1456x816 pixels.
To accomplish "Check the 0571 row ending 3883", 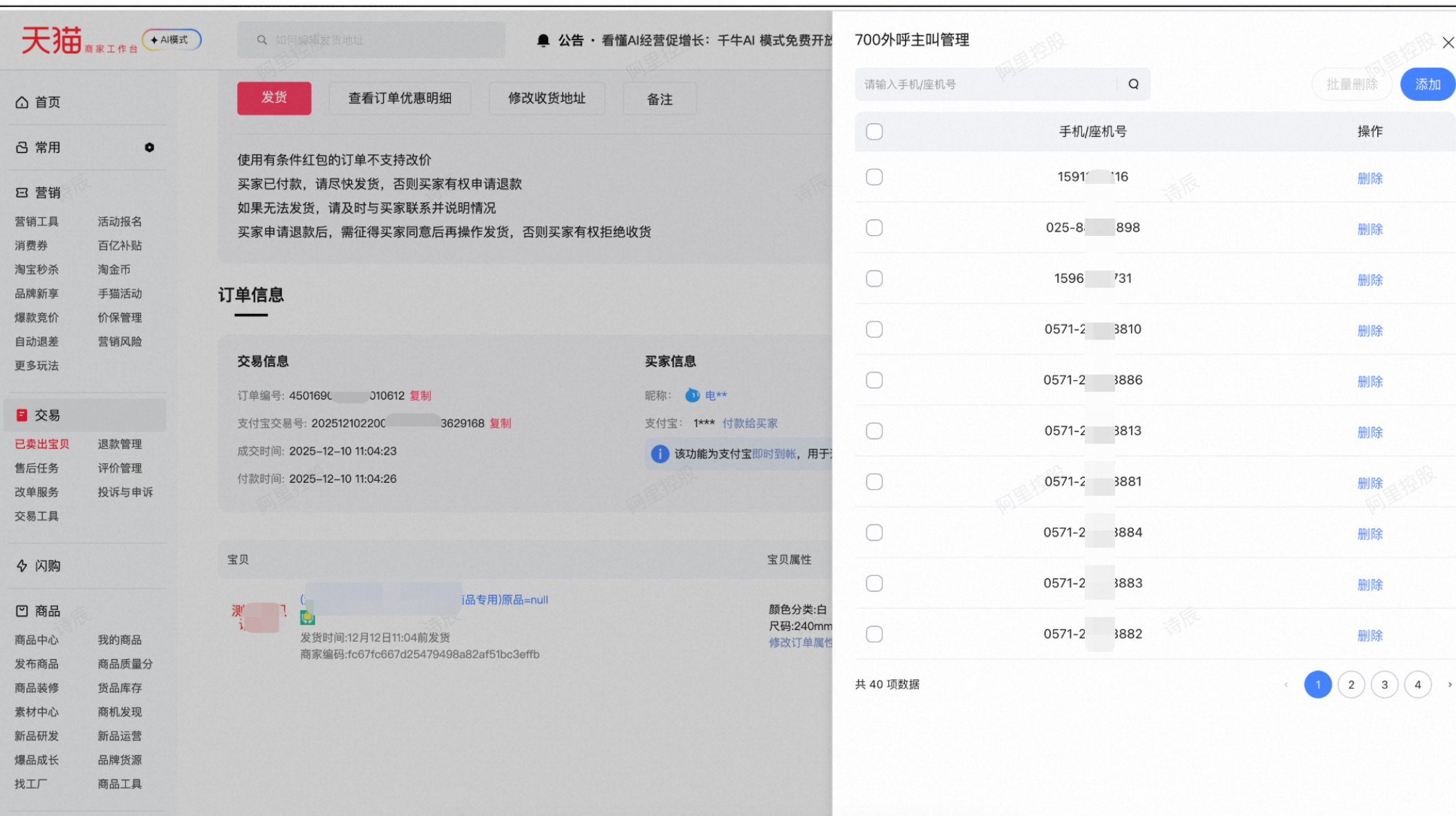I will [x=875, y=584].
